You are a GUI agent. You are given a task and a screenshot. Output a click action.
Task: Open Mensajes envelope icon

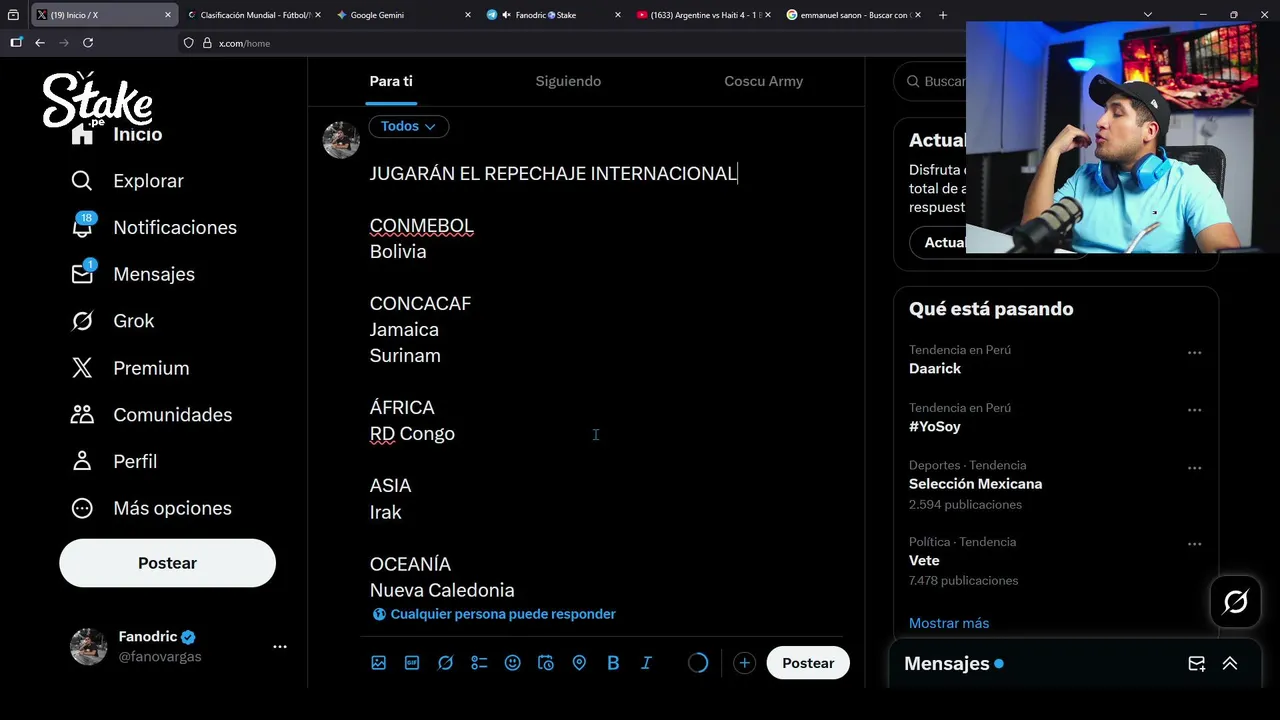pos(82,274)
